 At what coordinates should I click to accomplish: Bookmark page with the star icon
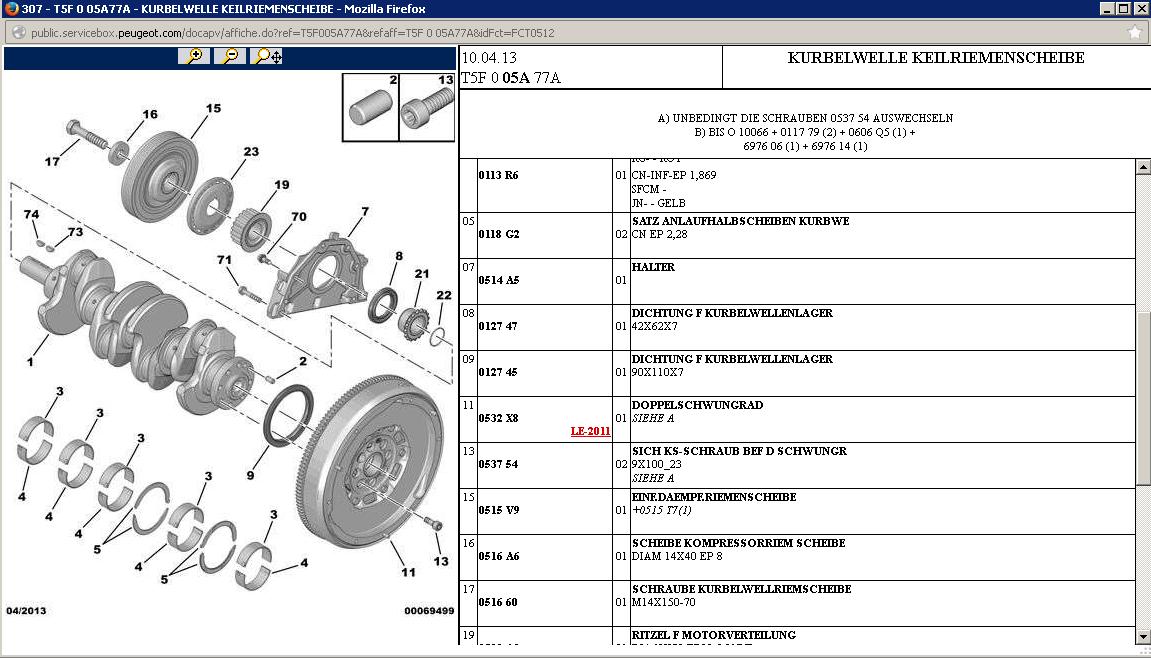[1135, 32]
